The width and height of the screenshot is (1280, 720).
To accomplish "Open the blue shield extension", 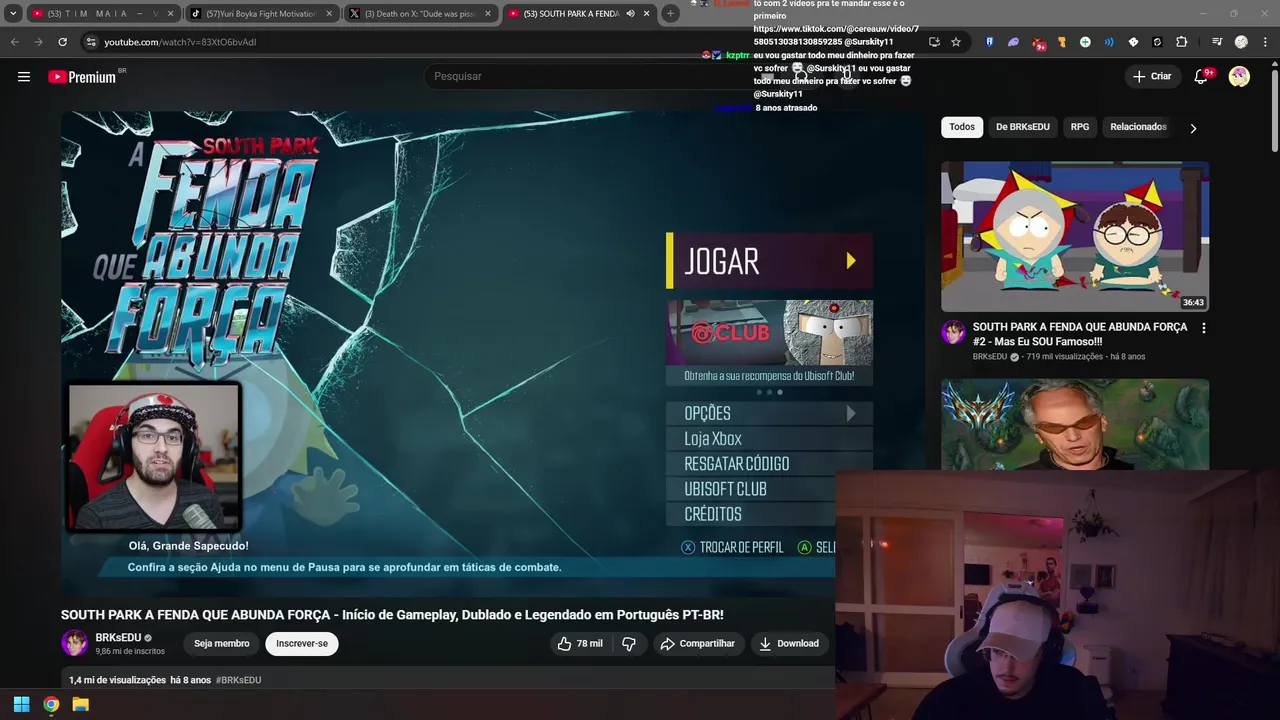I will coord(989,42).
